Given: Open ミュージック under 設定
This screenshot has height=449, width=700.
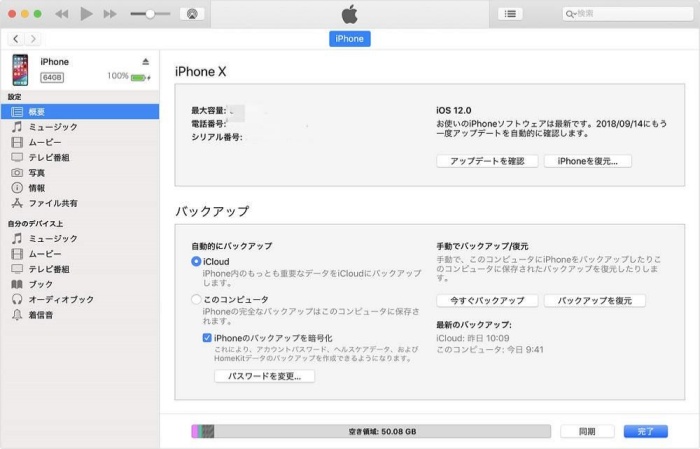Looking at the screenshot, I should point(80,127).
